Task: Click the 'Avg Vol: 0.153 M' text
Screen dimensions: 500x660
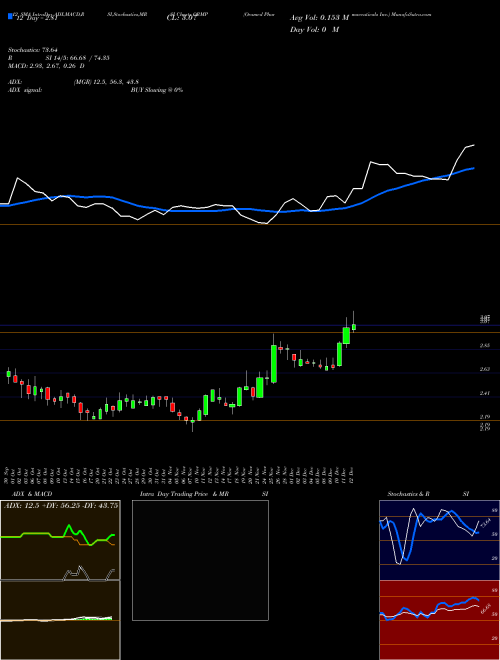Action: [x=319, y=18]
